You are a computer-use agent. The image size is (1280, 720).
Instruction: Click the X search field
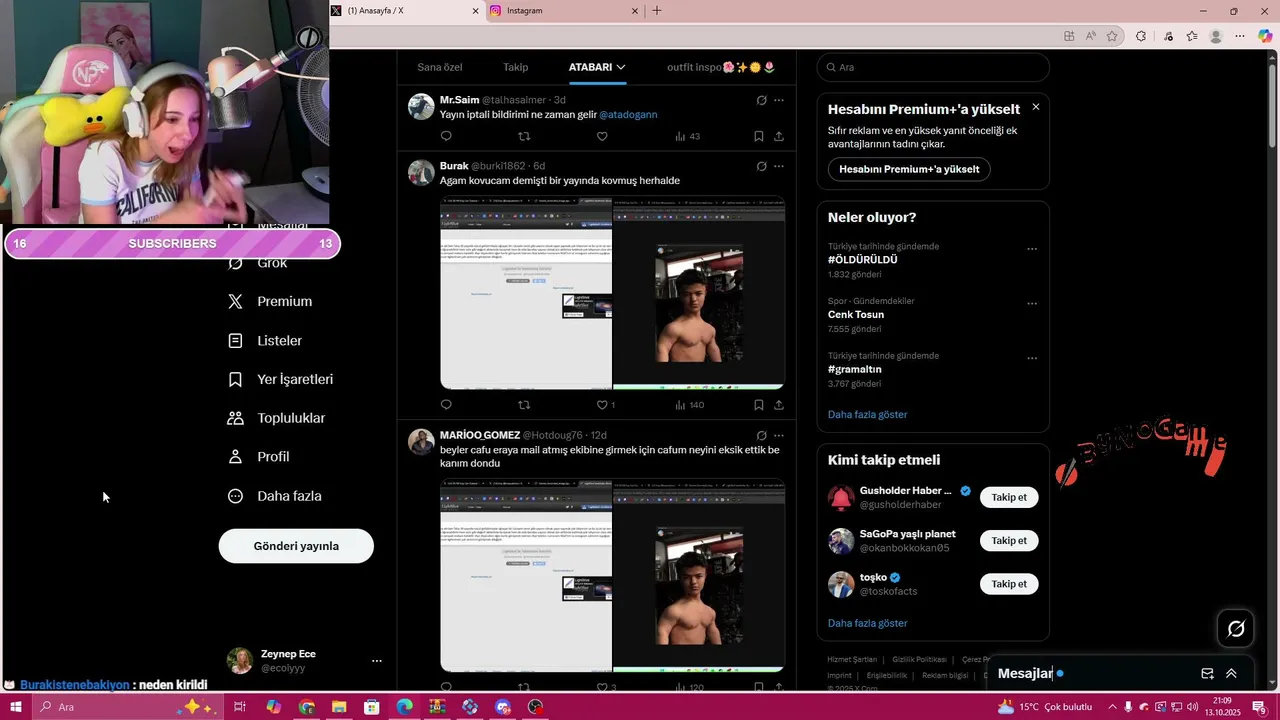point(933,67)
